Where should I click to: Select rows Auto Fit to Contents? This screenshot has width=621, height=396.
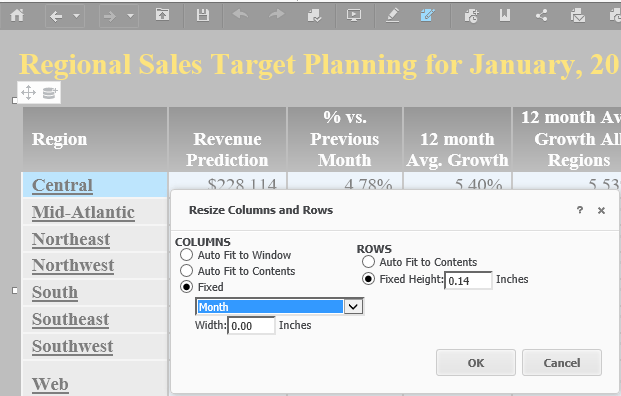pos(368,262)
